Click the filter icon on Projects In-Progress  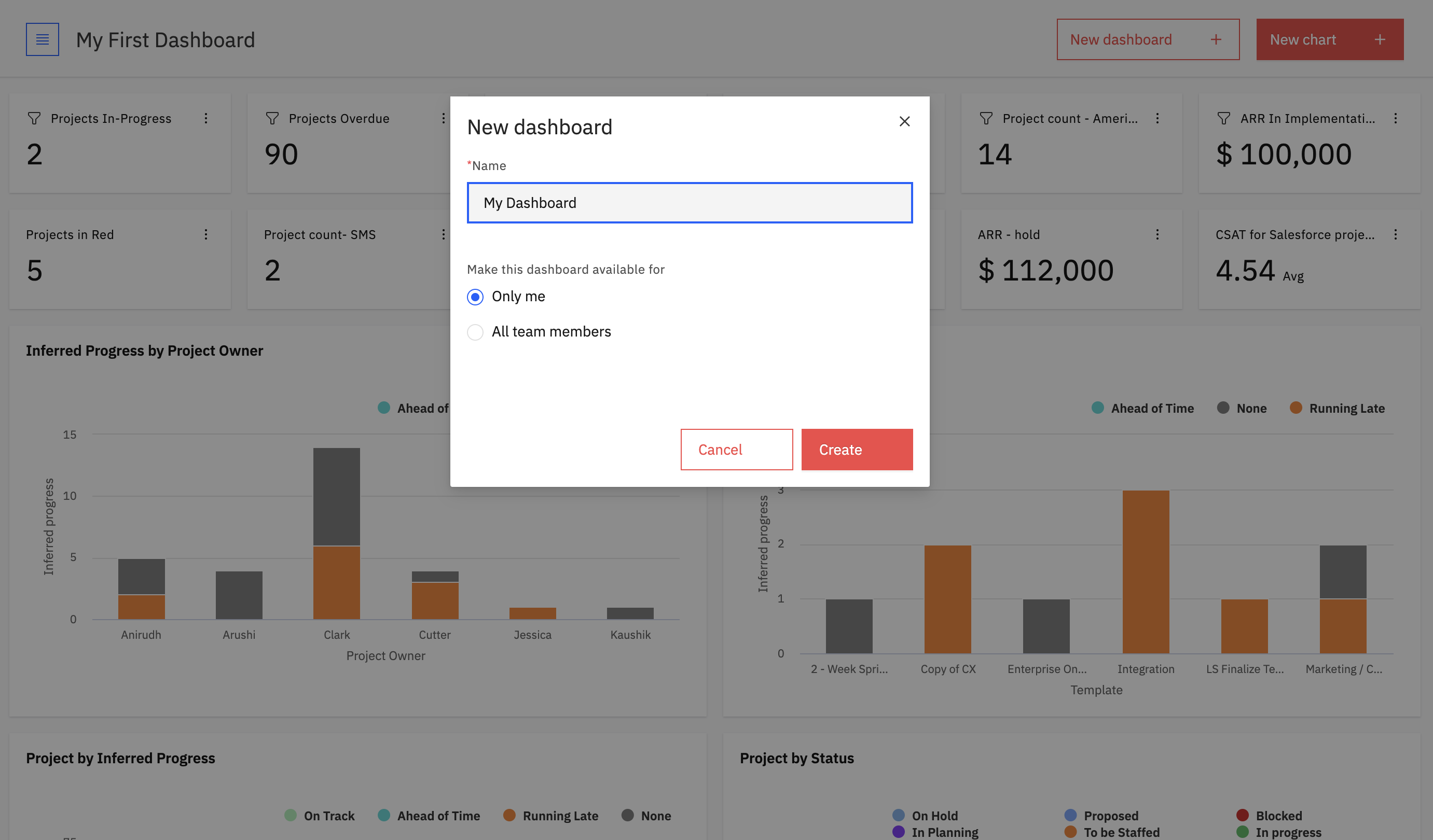coord(34,118)
